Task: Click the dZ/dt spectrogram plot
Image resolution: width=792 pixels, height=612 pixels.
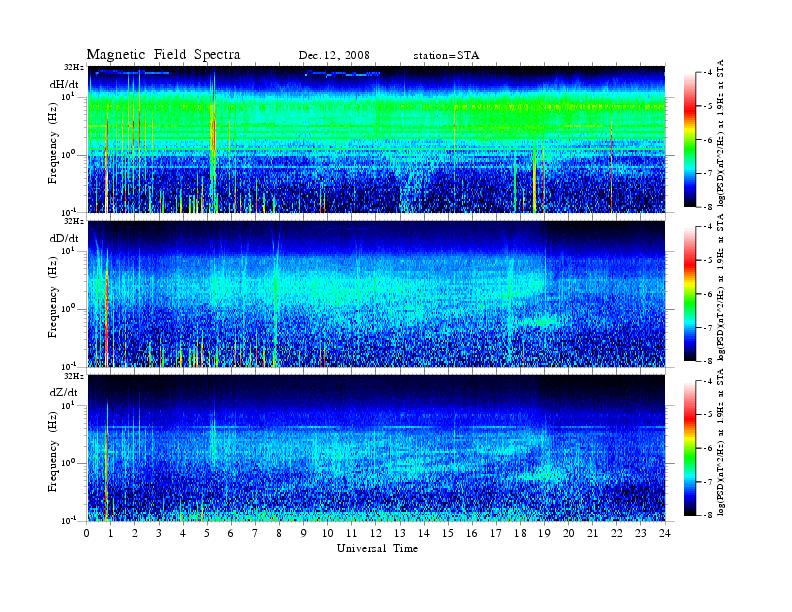Action: (x=376, y=447)
